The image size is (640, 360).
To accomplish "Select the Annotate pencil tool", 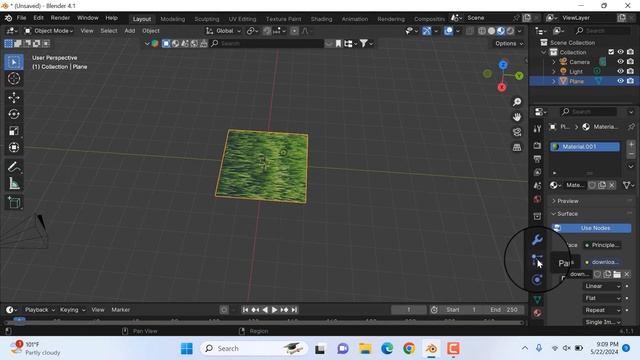I will (x=14, y=167).
